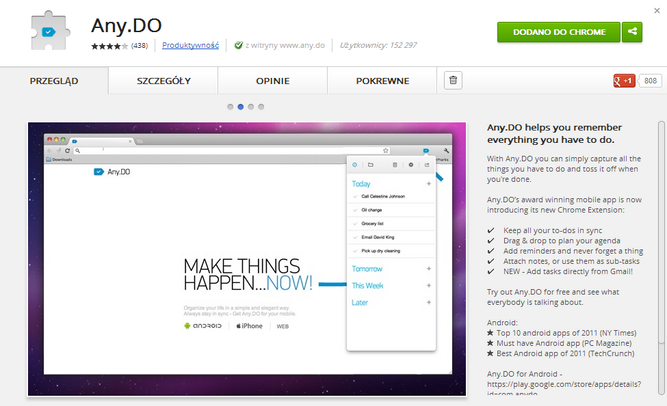Click the star rating icons

[109, 46]
